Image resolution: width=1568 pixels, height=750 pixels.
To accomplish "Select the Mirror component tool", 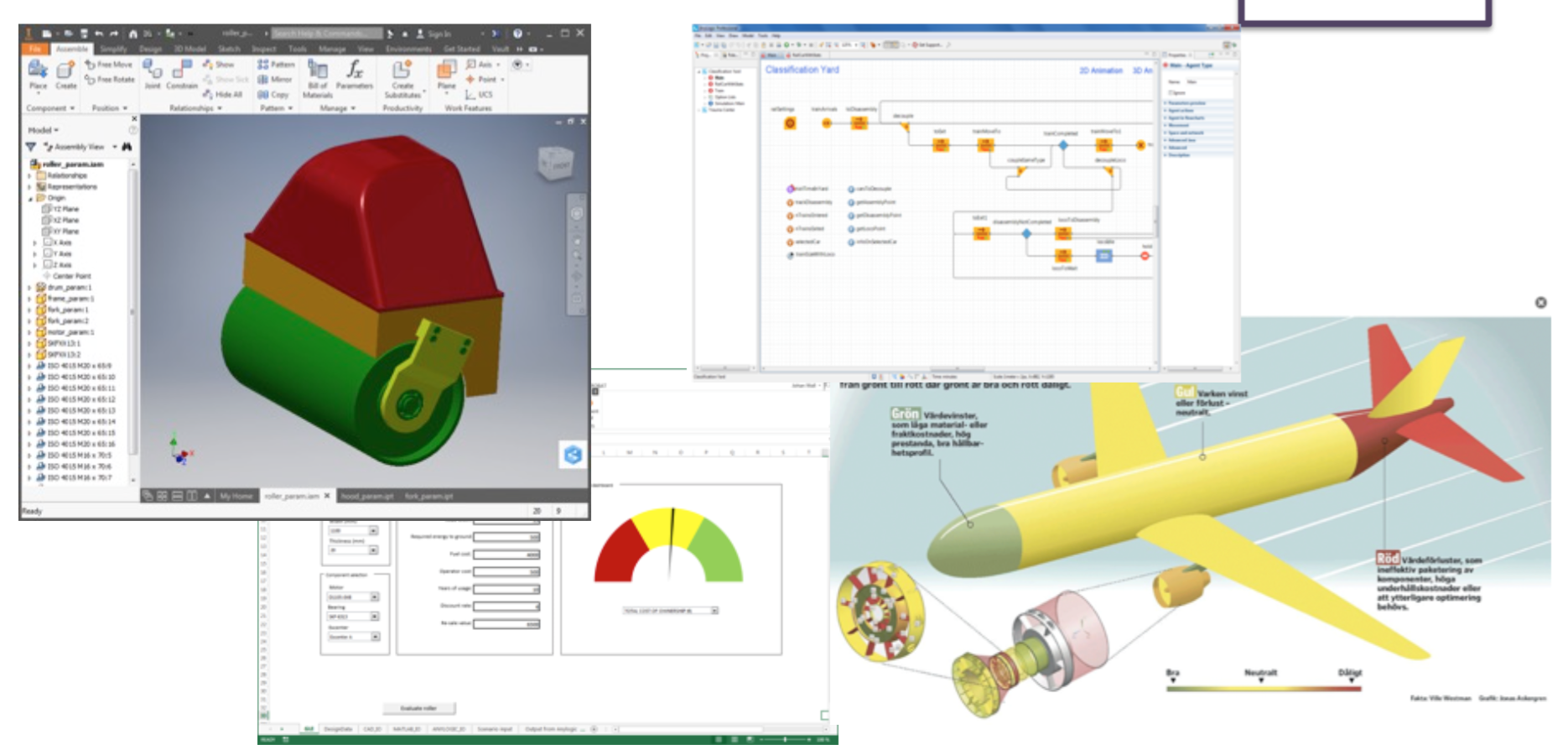I will [x=275, y=80].
